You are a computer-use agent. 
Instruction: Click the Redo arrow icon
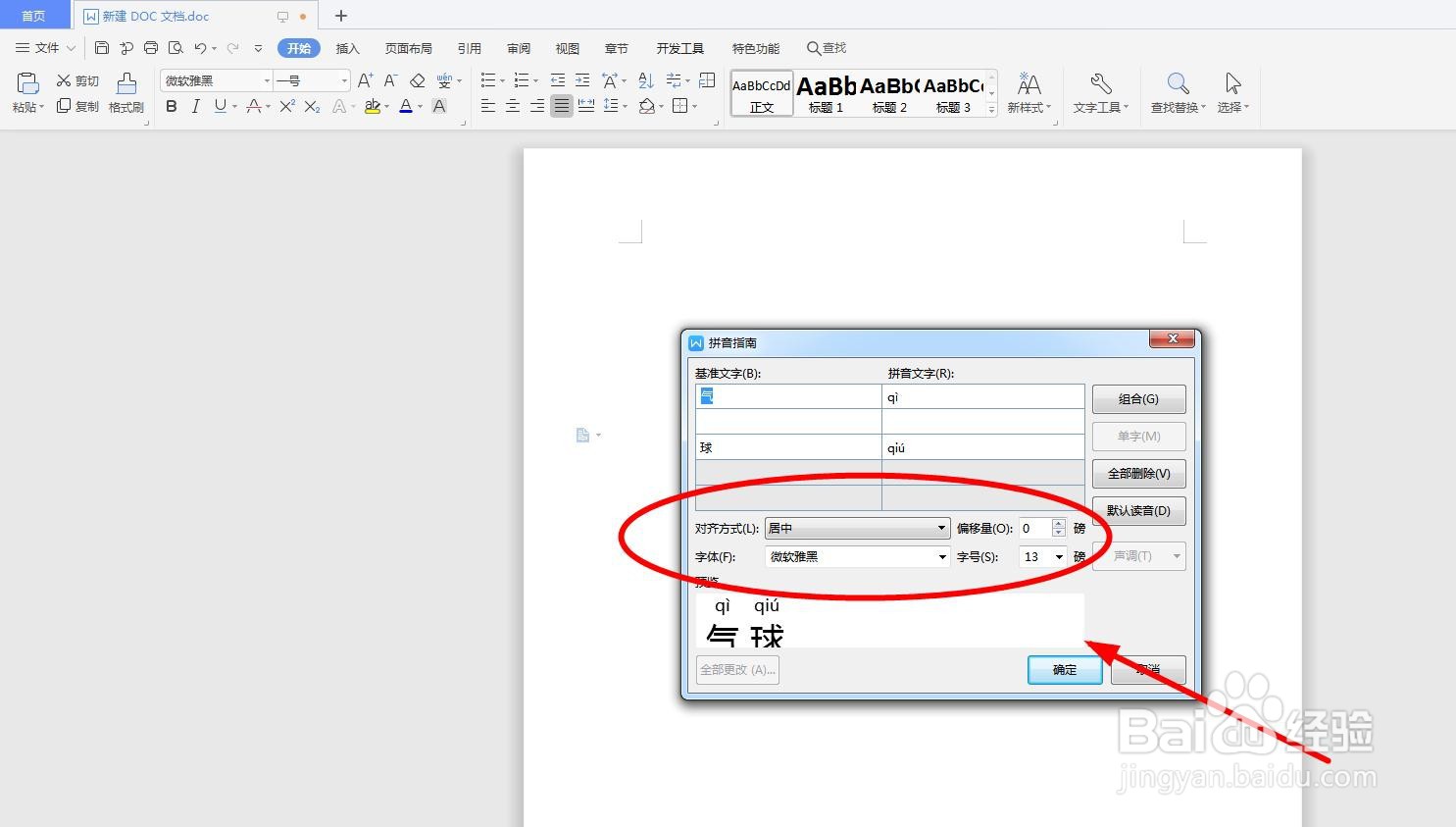click(232, 47)
